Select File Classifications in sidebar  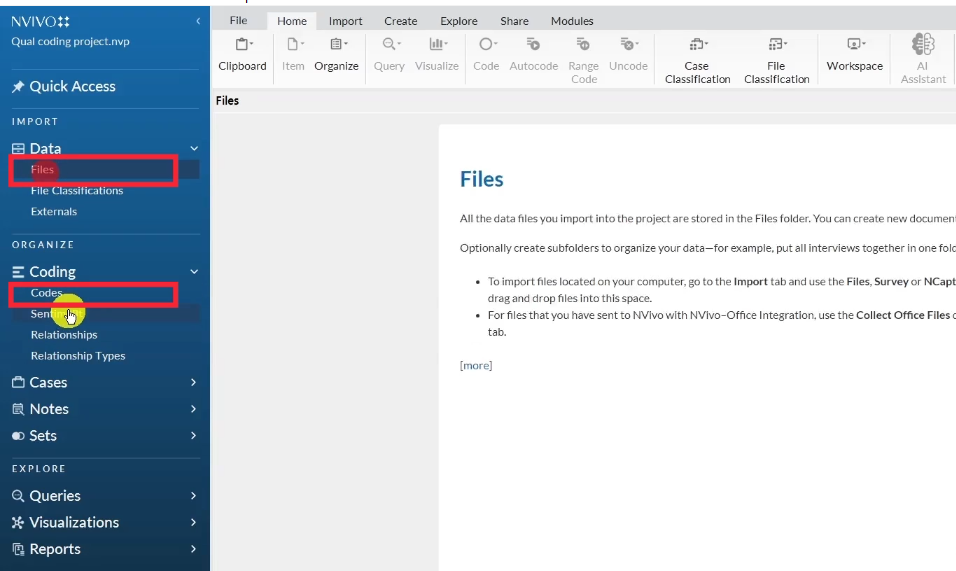tap(77, 190)
